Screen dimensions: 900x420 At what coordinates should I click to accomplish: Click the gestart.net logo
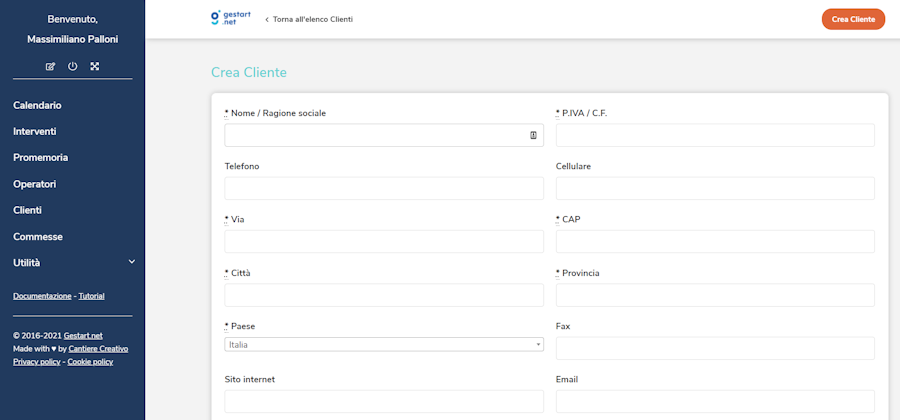(230, 18)
